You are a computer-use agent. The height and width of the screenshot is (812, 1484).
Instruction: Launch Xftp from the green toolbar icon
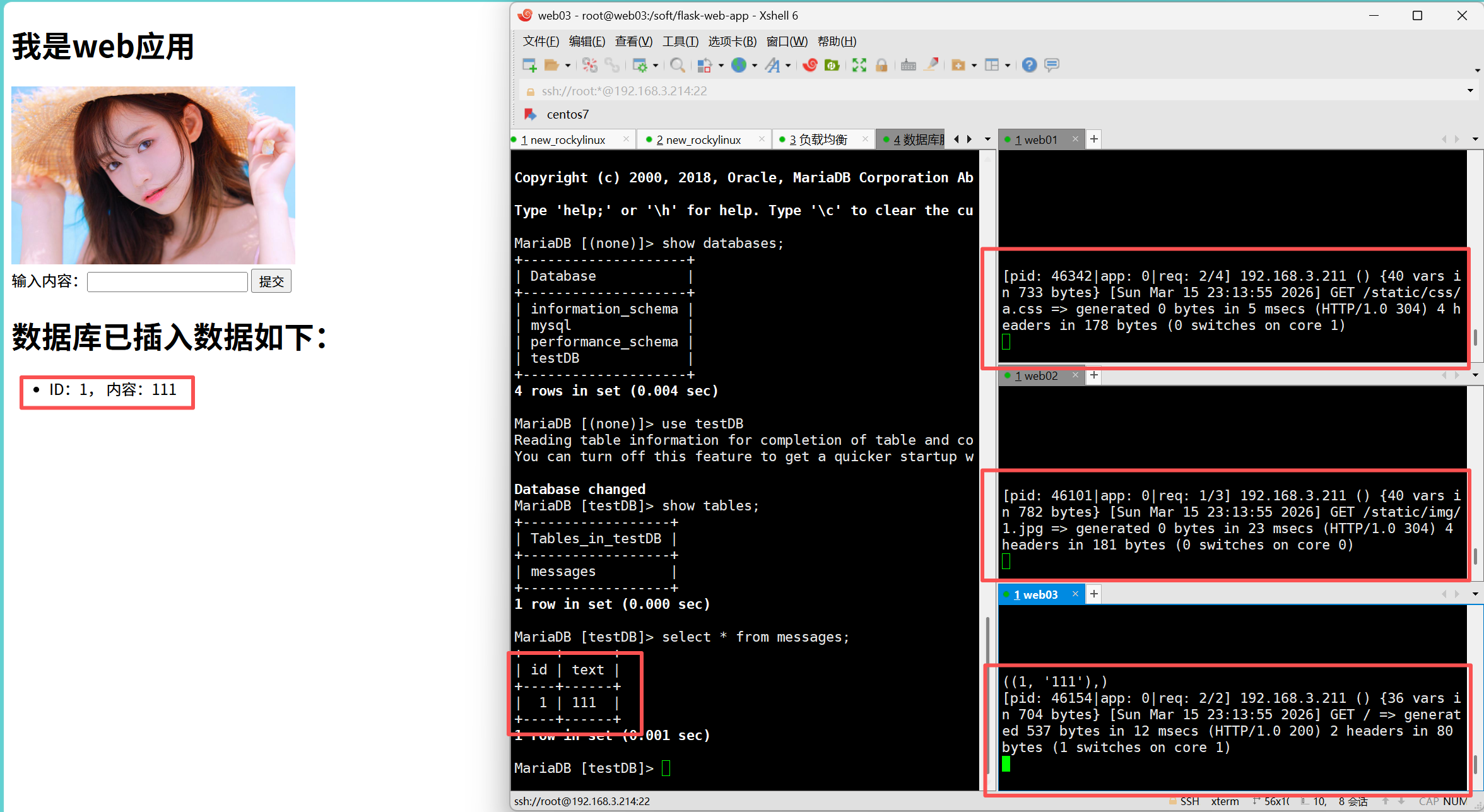(x=832, y=65)
